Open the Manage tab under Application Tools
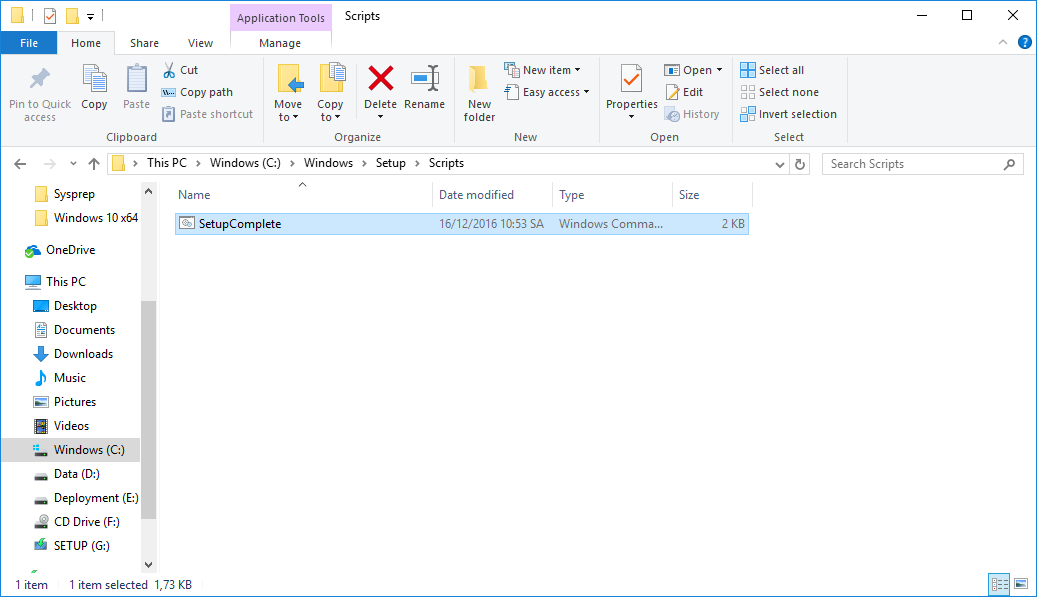Image resolution: width=1037 pixels, height=597 pixels. [281, 43]
